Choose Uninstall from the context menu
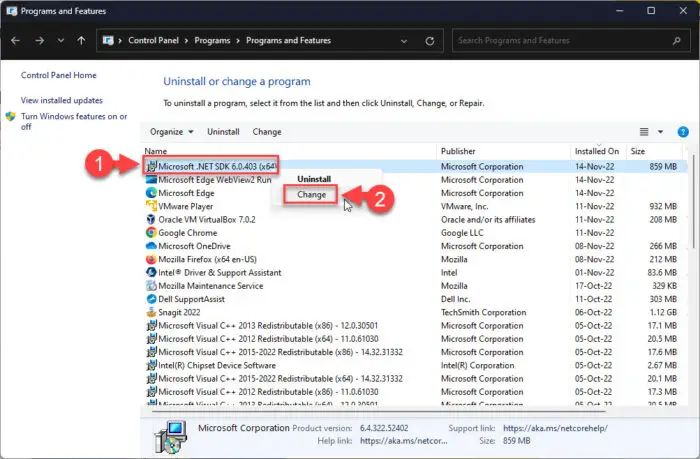Screen dimensions: 700x459 pos(314,179)
